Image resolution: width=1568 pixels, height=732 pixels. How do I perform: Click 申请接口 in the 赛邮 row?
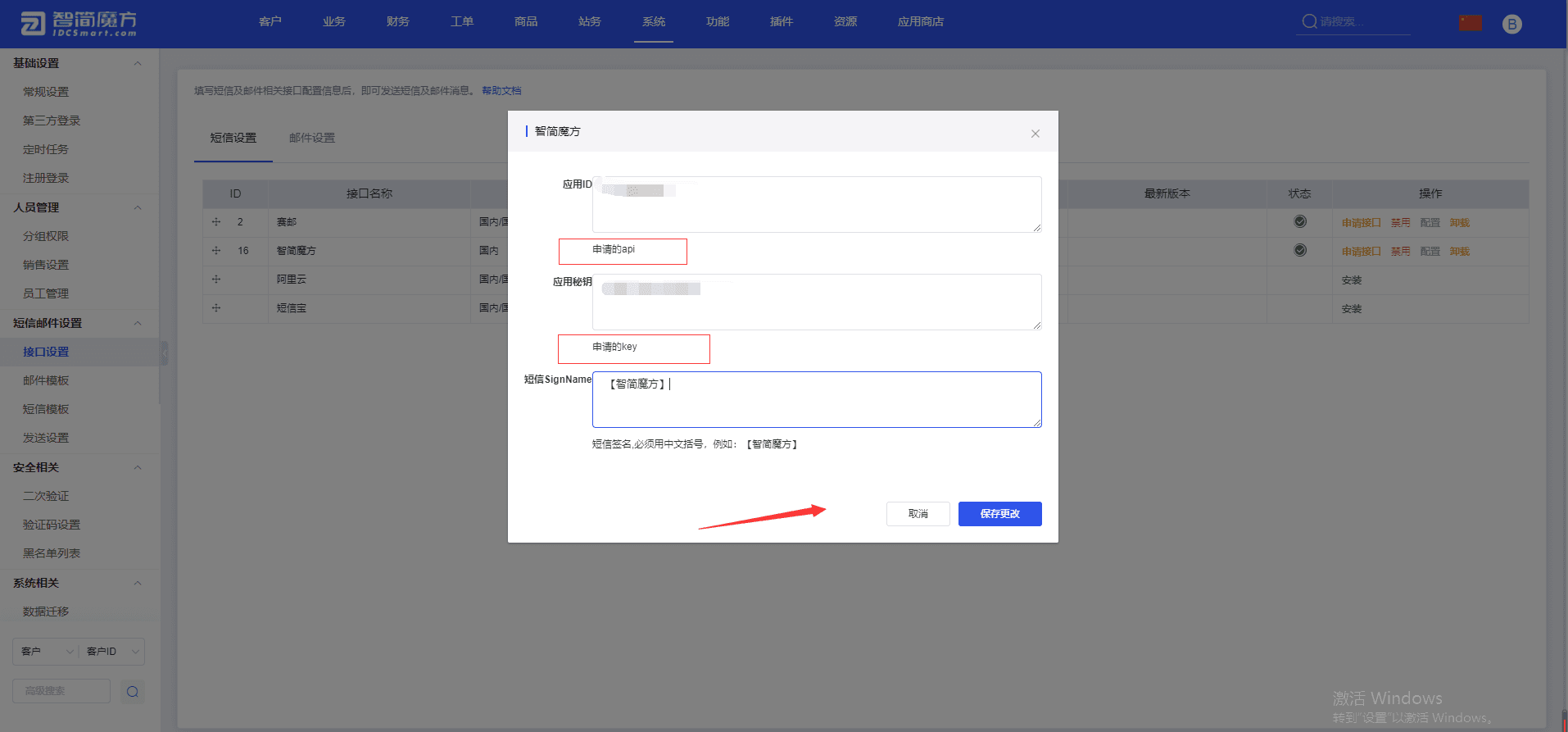(x=1362, y=223)
